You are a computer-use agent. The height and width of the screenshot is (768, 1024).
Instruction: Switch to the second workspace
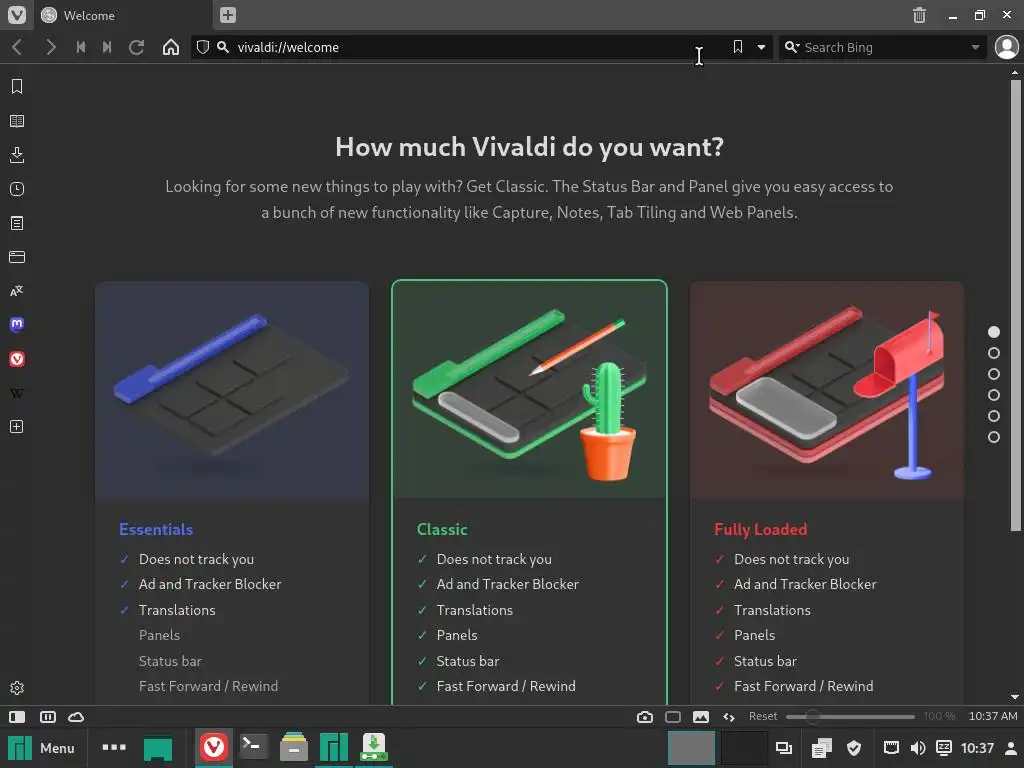pyautogui.click(x=744, y=748)
